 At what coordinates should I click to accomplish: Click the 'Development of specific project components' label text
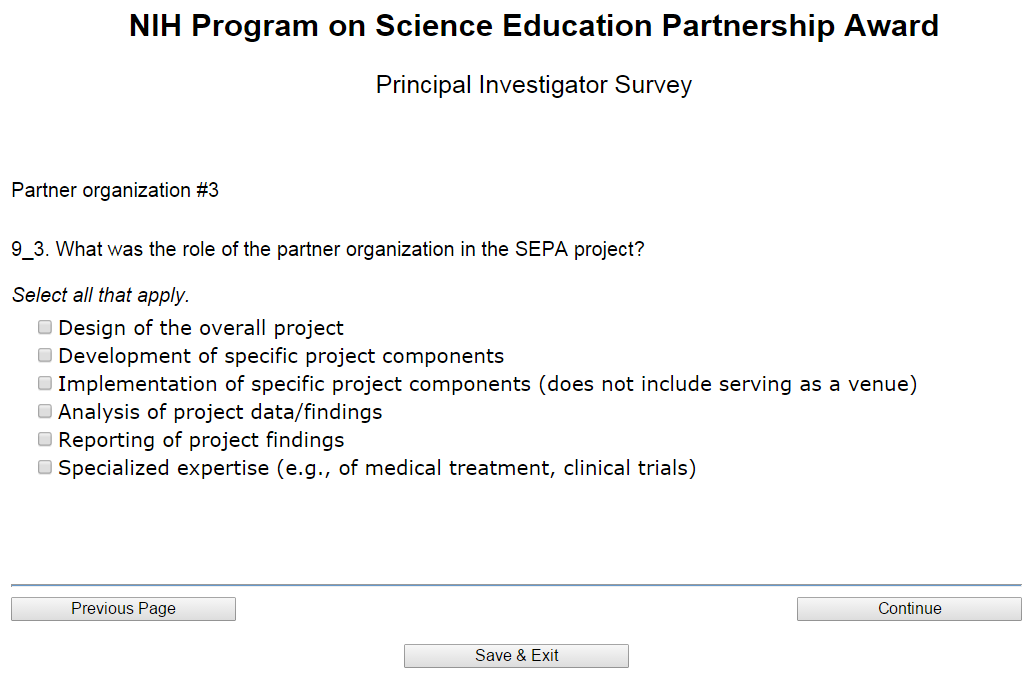pyautogui.click(x=281, y=356)
